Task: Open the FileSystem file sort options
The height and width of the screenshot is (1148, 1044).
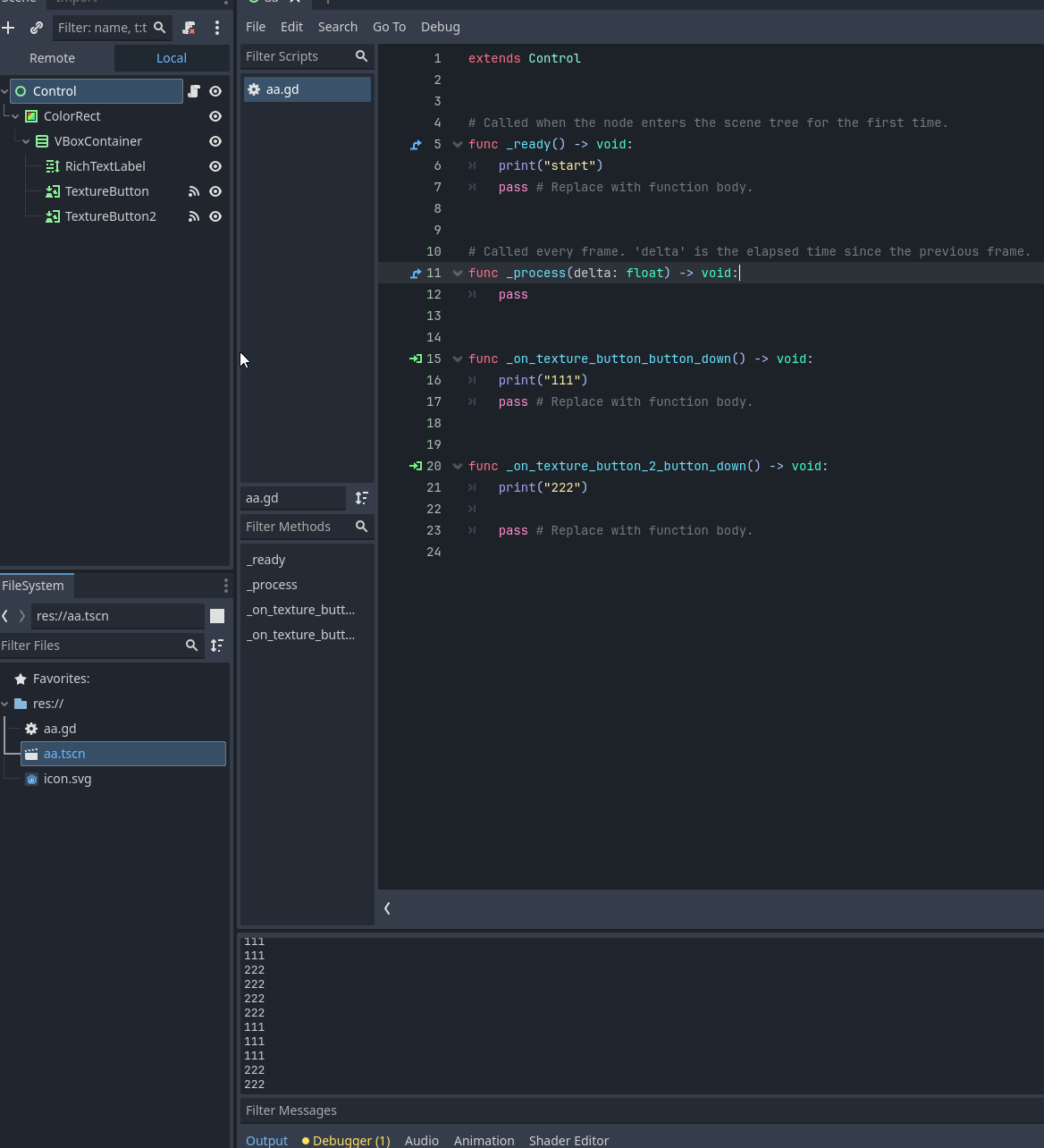Action: pyautogui.click(x=217, y=646)
